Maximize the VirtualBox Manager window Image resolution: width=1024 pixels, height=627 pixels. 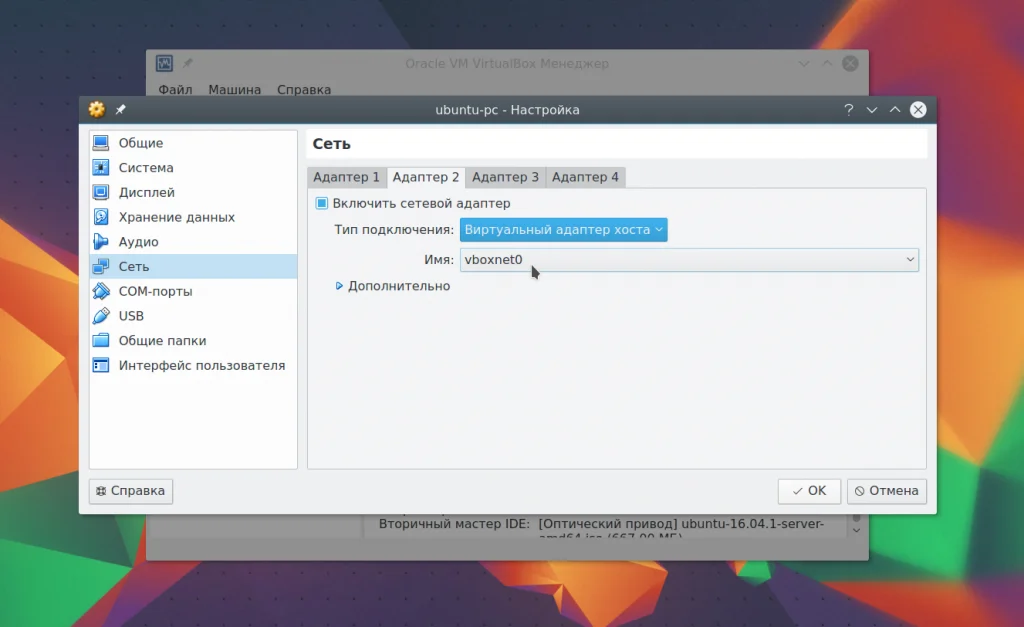827,63
